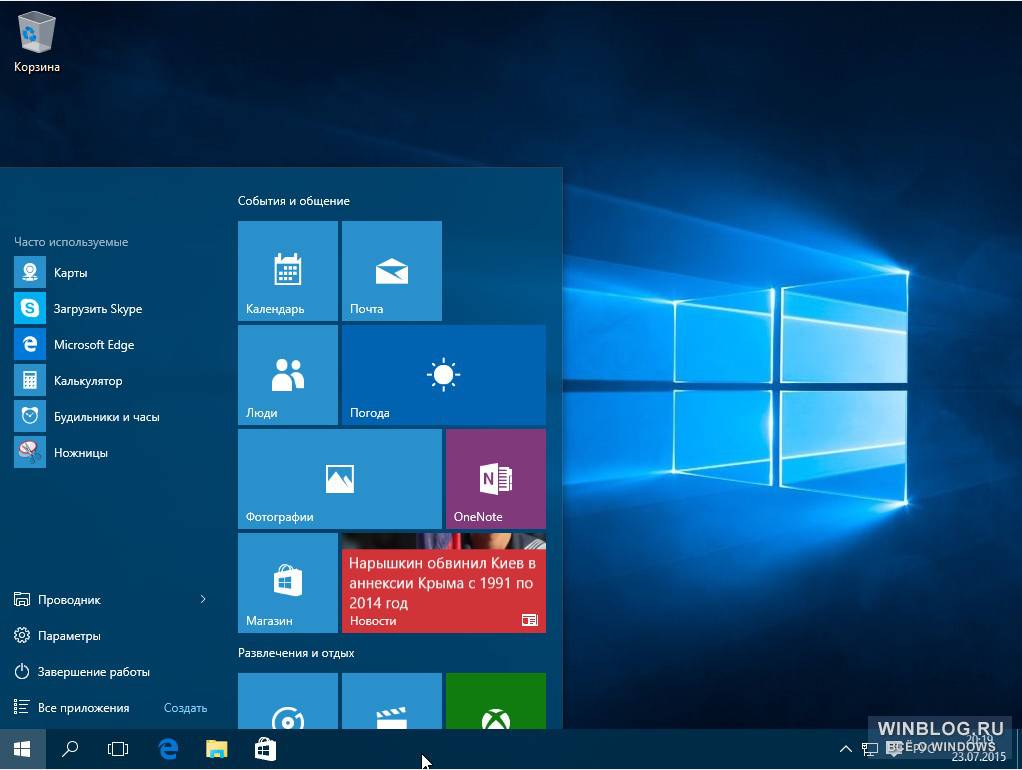Click the Развлечения и отдых group title

296,653
